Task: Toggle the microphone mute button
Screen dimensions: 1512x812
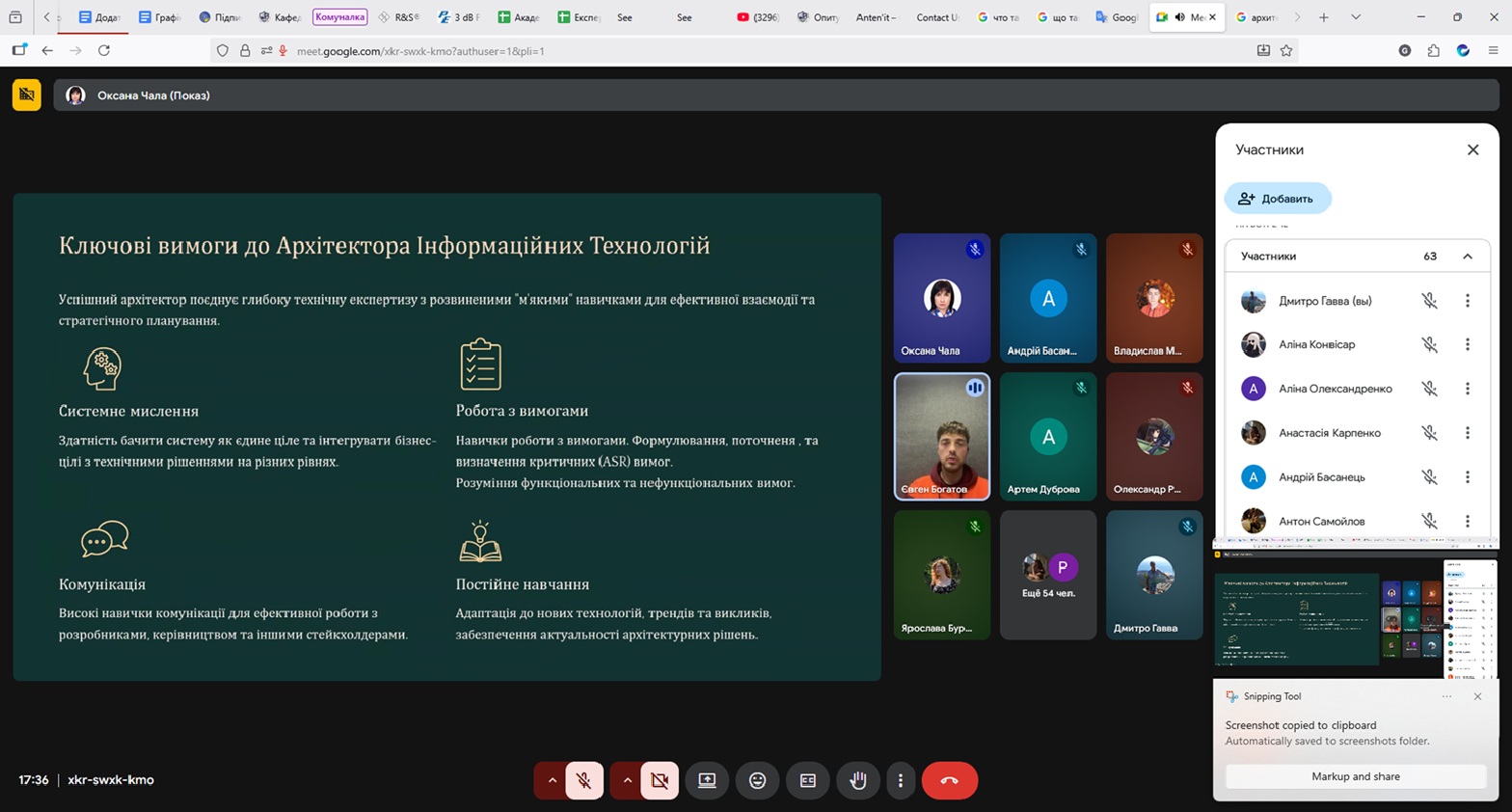Action: [583, 780]
